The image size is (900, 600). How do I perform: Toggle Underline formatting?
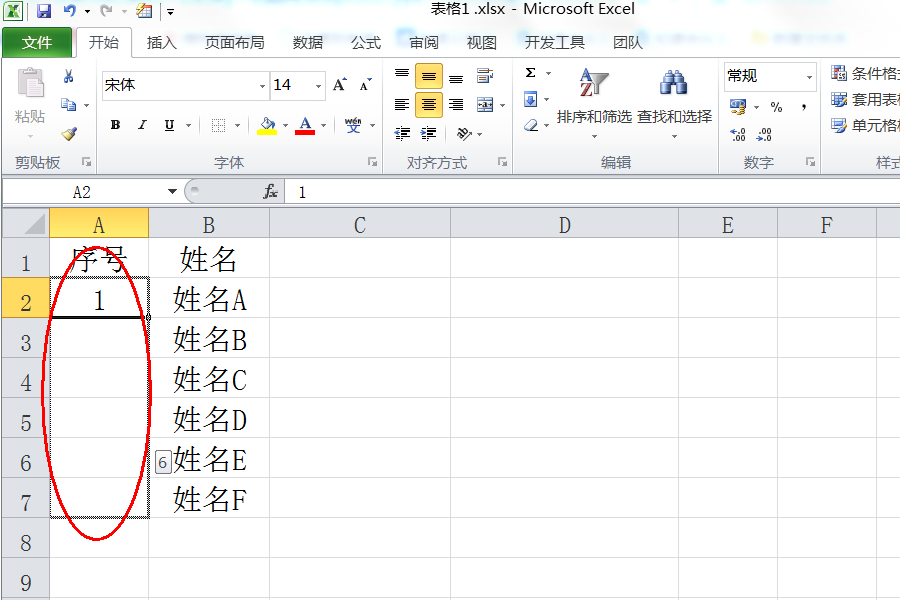tap(169, 125)
